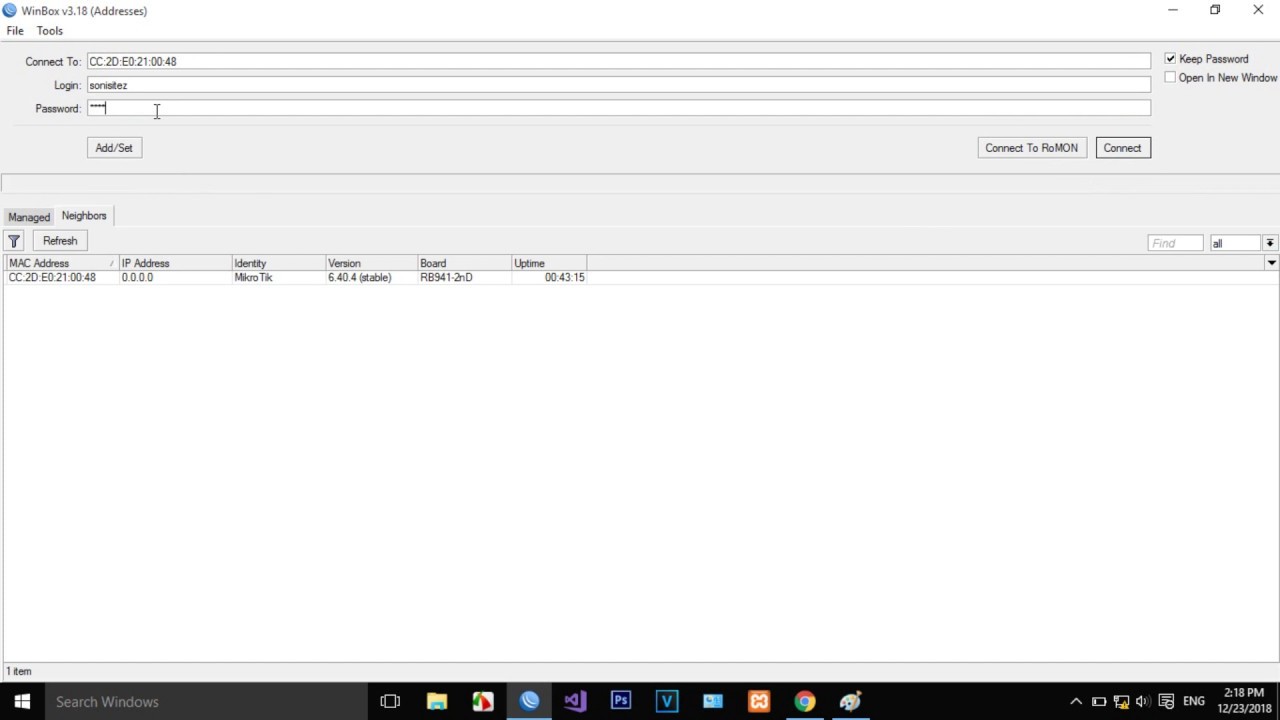
Task: Show hidden system tray icons
Action: [1076, 701]
